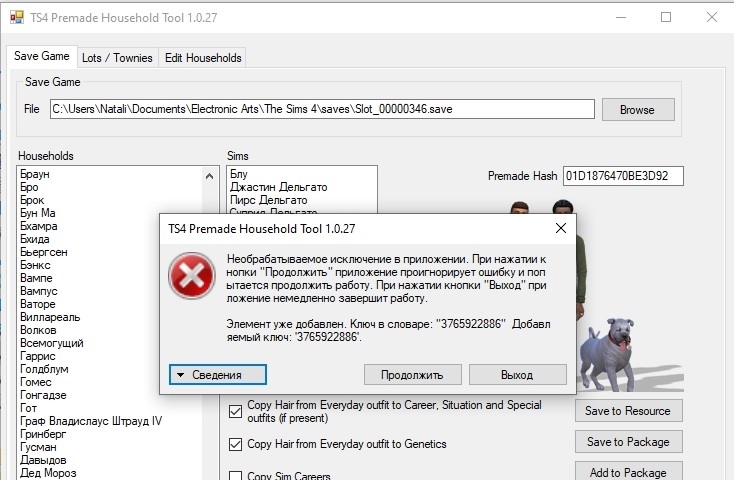Enable the Copy Sim Careers checkbox

(236, 476)
